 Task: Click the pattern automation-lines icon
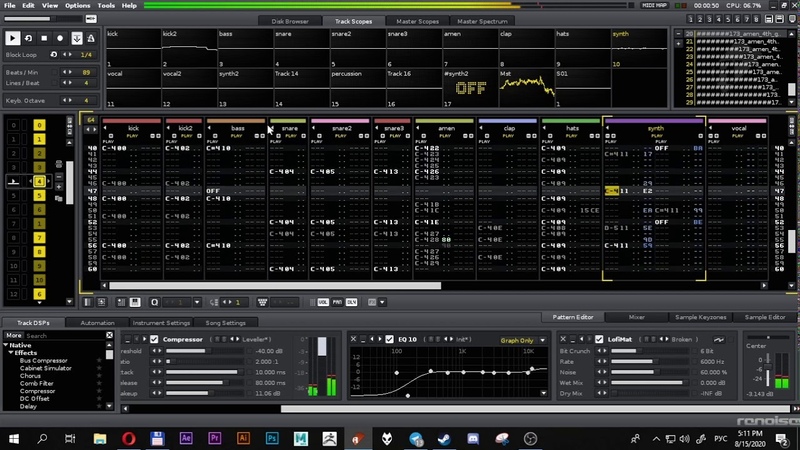[121, 303]
